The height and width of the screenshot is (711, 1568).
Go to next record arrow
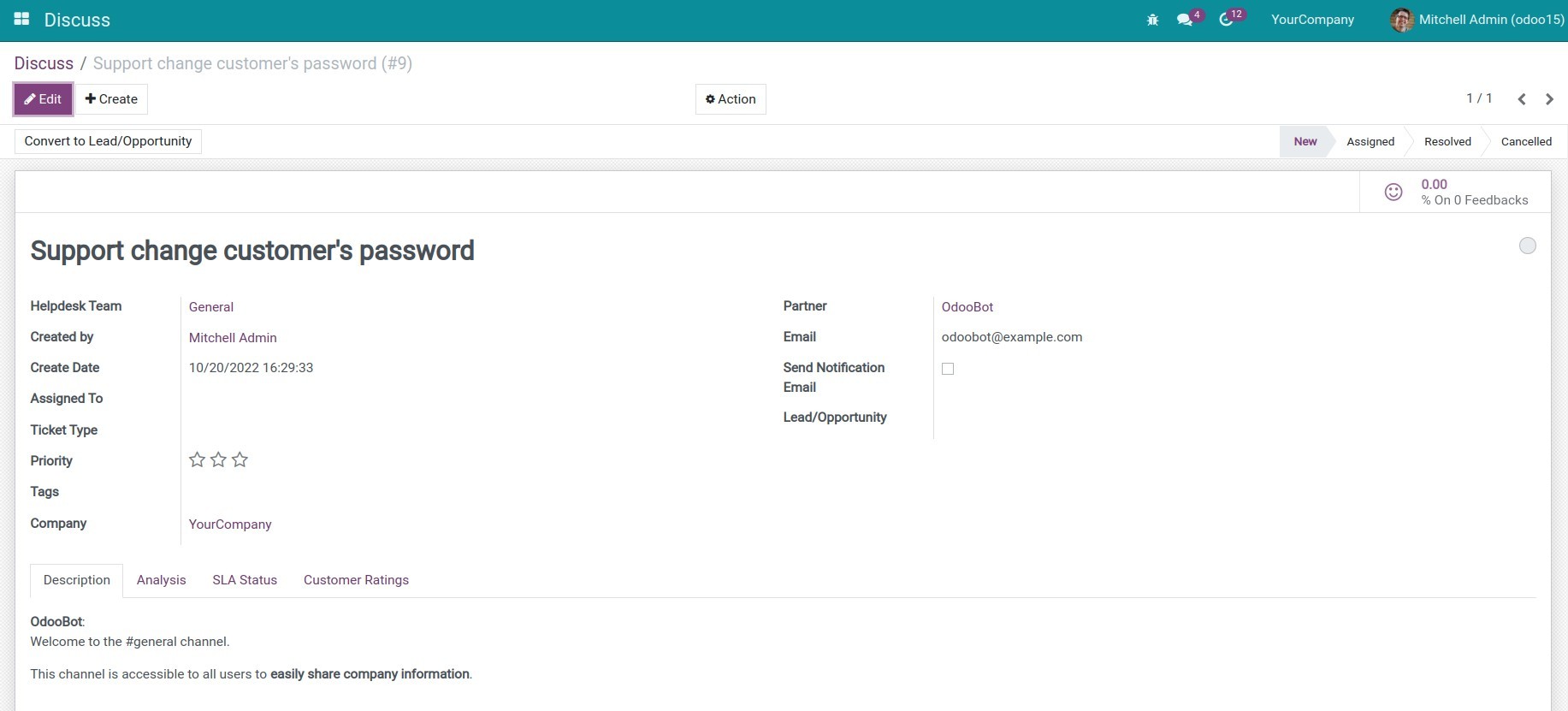[1549, 99]
